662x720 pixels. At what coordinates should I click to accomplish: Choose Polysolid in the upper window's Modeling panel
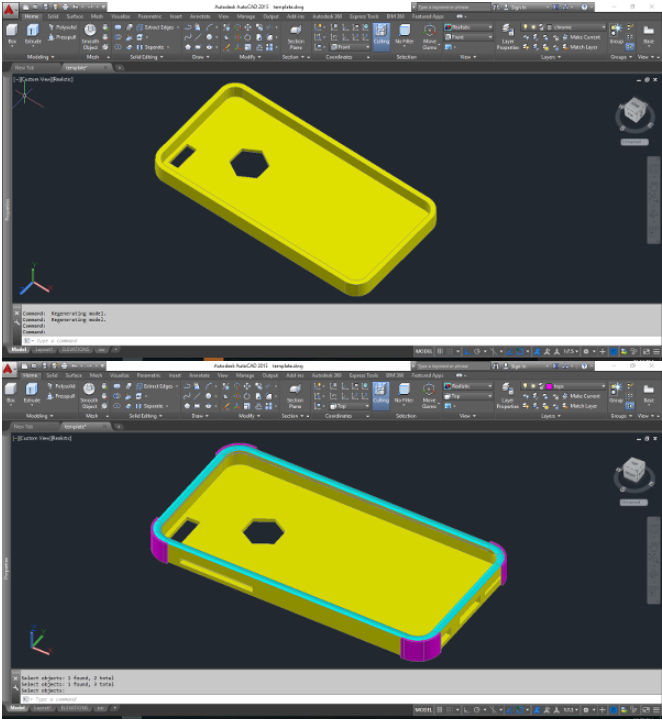click(62, 27)
